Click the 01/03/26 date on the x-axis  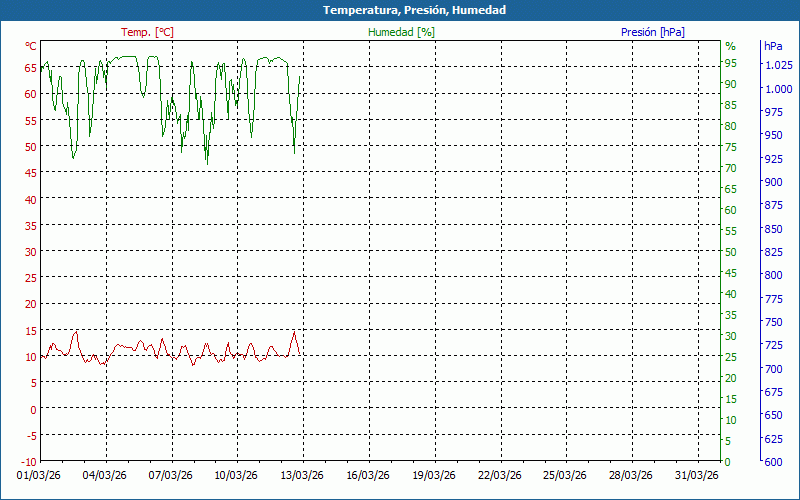39,475
